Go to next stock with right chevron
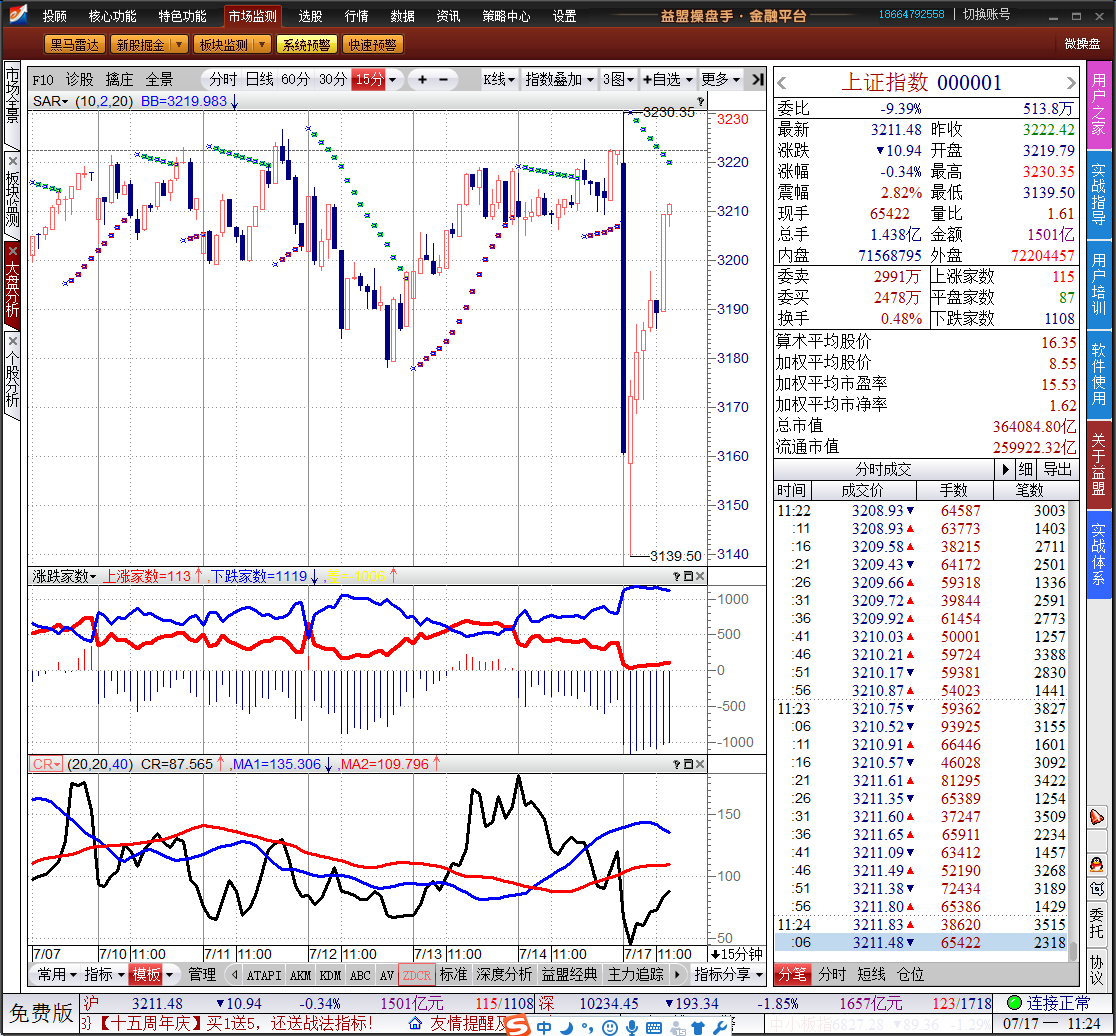1116x1036 pixels. click(1071, 83)
